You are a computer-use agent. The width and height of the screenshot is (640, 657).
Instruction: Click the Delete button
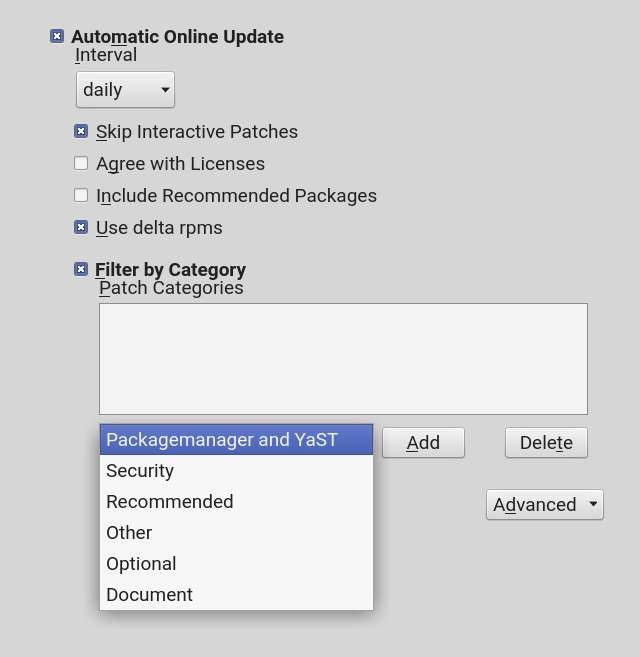[546, 443]
